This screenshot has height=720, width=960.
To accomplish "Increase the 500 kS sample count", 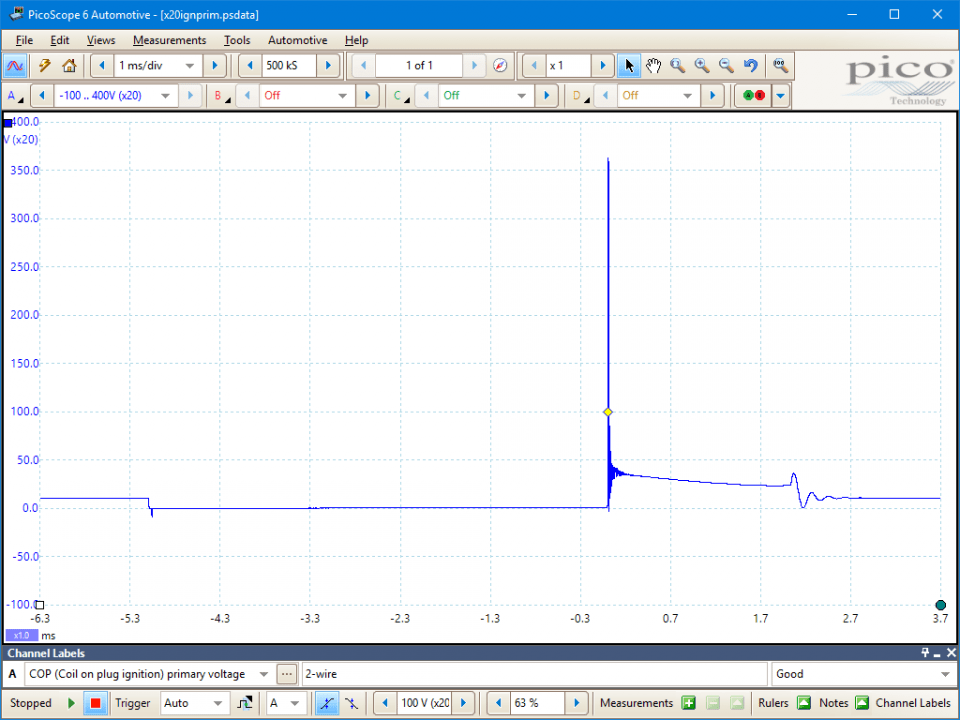I will point(328,66).
